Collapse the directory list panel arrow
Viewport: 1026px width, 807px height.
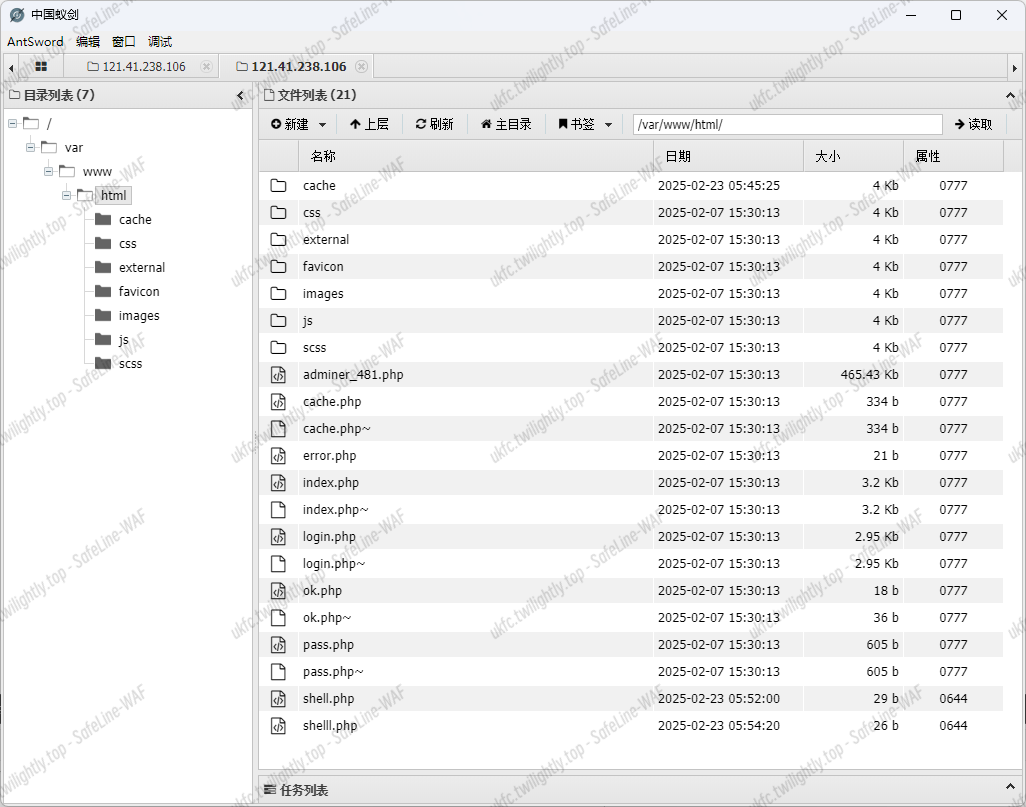pos(240,95)
